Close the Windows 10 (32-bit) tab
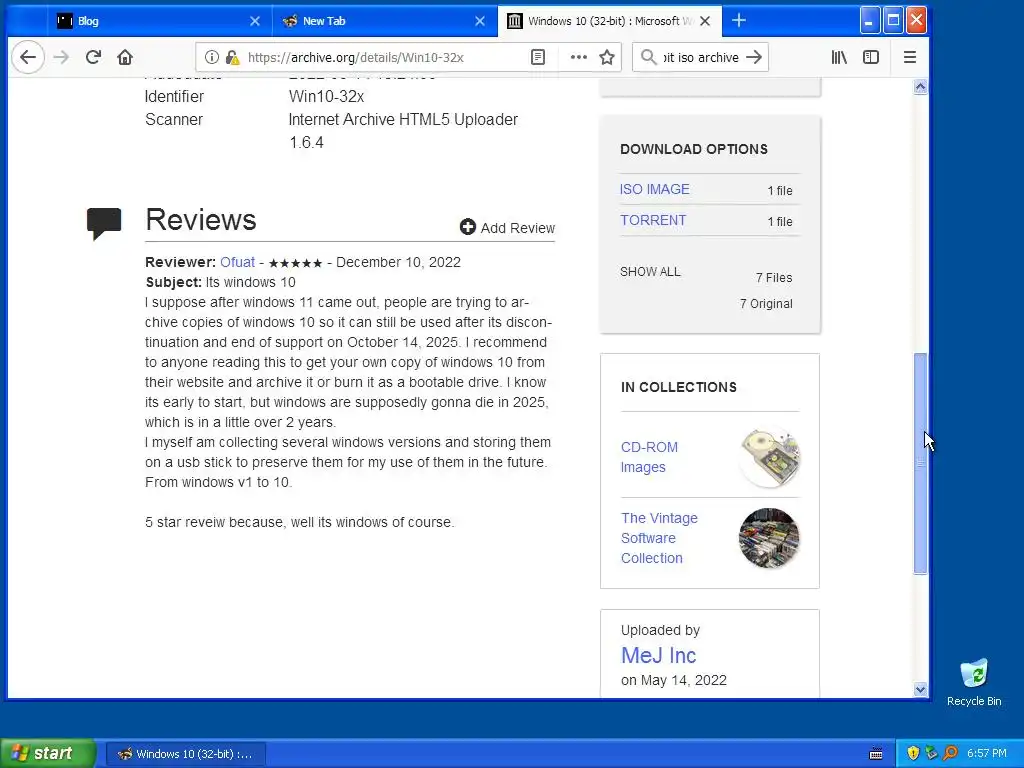The height and width of the screenshot is (768, 1024). click(x=705, y=21)
